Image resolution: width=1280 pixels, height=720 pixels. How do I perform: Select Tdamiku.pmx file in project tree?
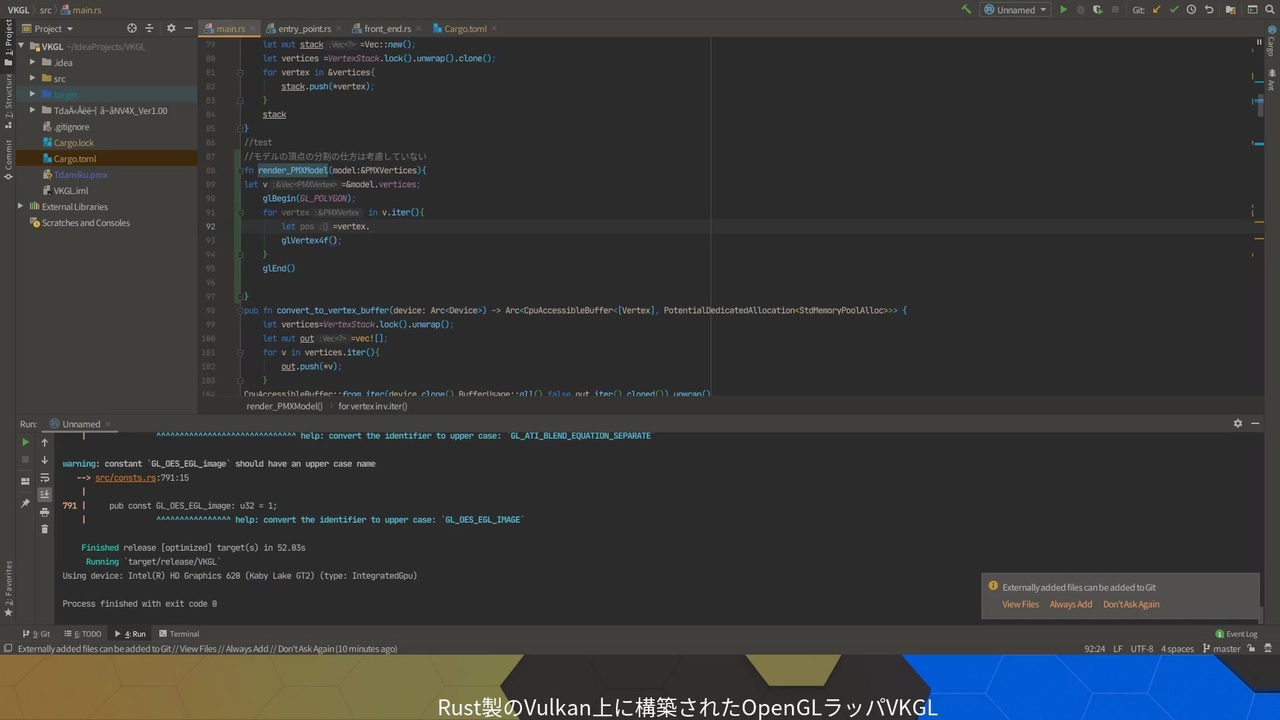point(80,175)
